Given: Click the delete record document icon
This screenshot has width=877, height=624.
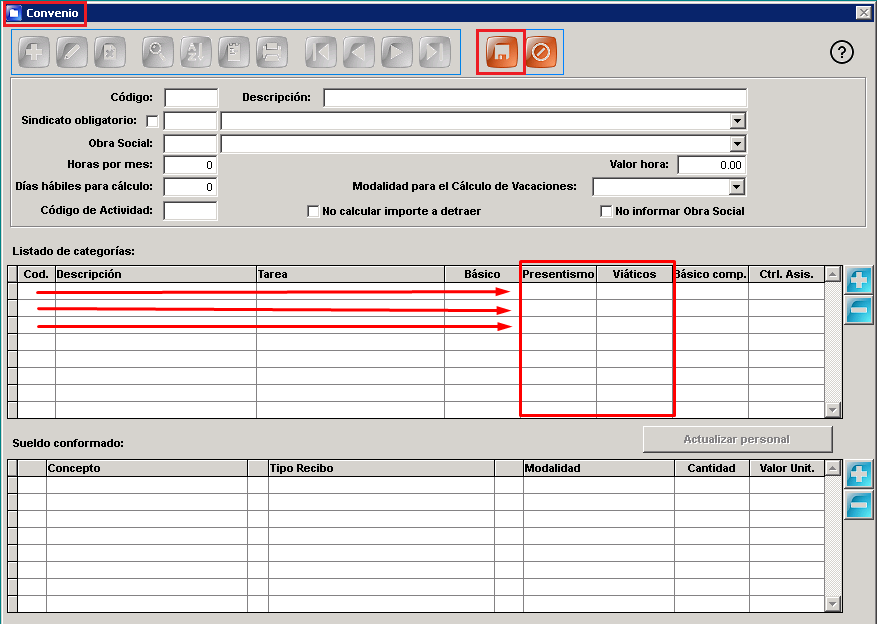Looking at the screenshot, I should pyautogui.click(x=110, y=53).
